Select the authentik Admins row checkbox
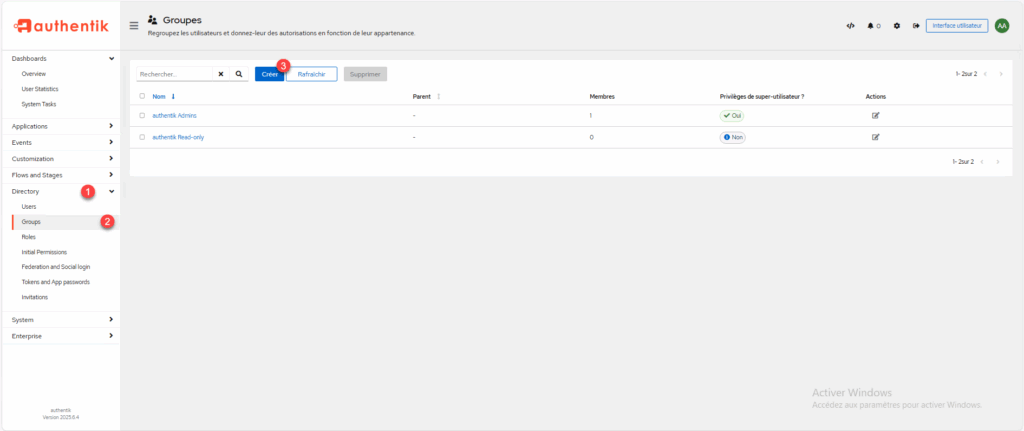The width and height of the screenshot is (1024, 431). (143, 116)
